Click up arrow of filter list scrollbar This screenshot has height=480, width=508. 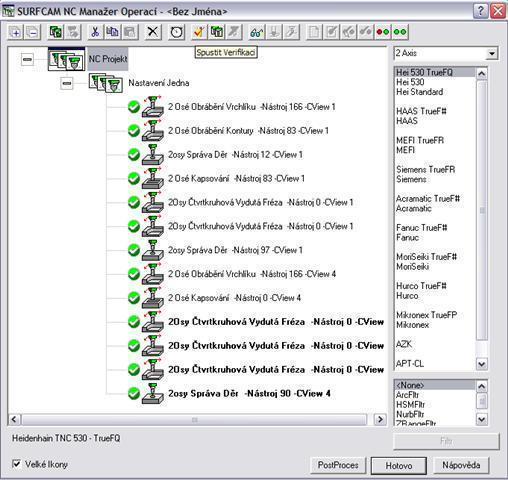point(481,386)
